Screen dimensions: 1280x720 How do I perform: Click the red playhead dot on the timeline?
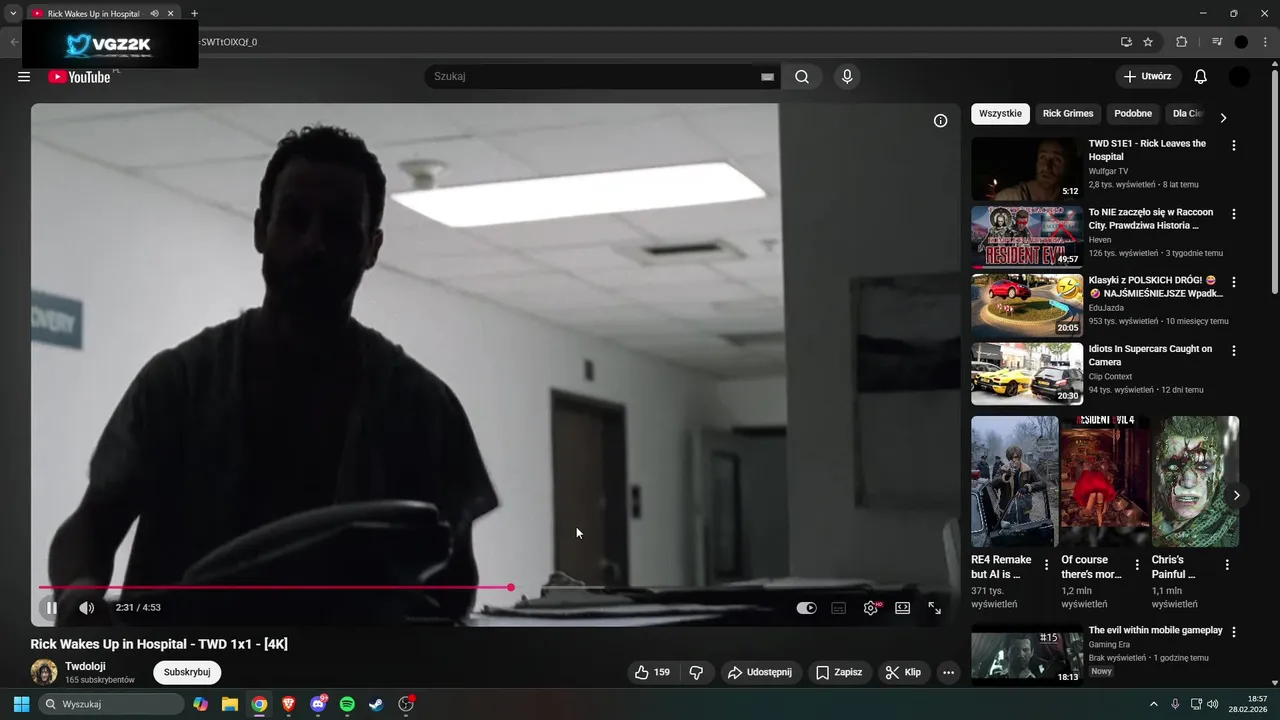click(511, 587)
